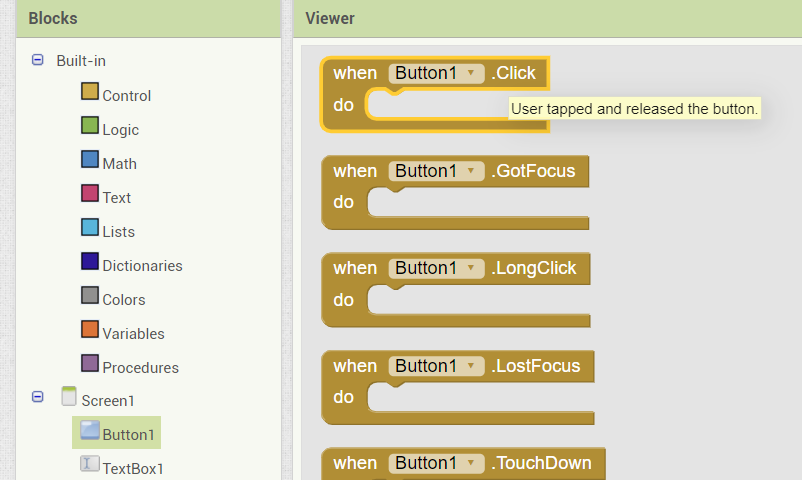Open Button1 dropdown in the LongClick block
This screenshot has height=480, width=802.
pyautogui.click(x=436, y=268)
